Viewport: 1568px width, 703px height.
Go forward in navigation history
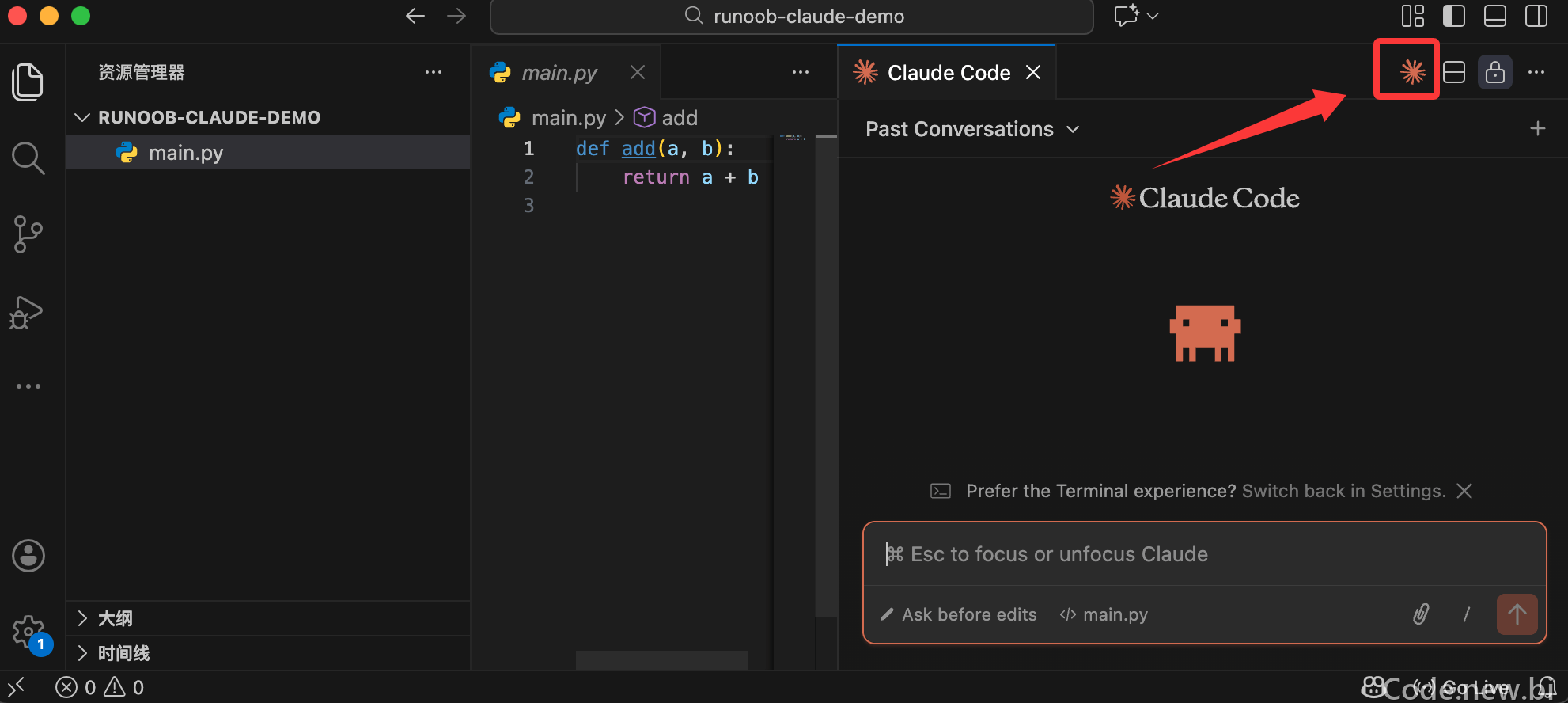click(x=456, y=16)
